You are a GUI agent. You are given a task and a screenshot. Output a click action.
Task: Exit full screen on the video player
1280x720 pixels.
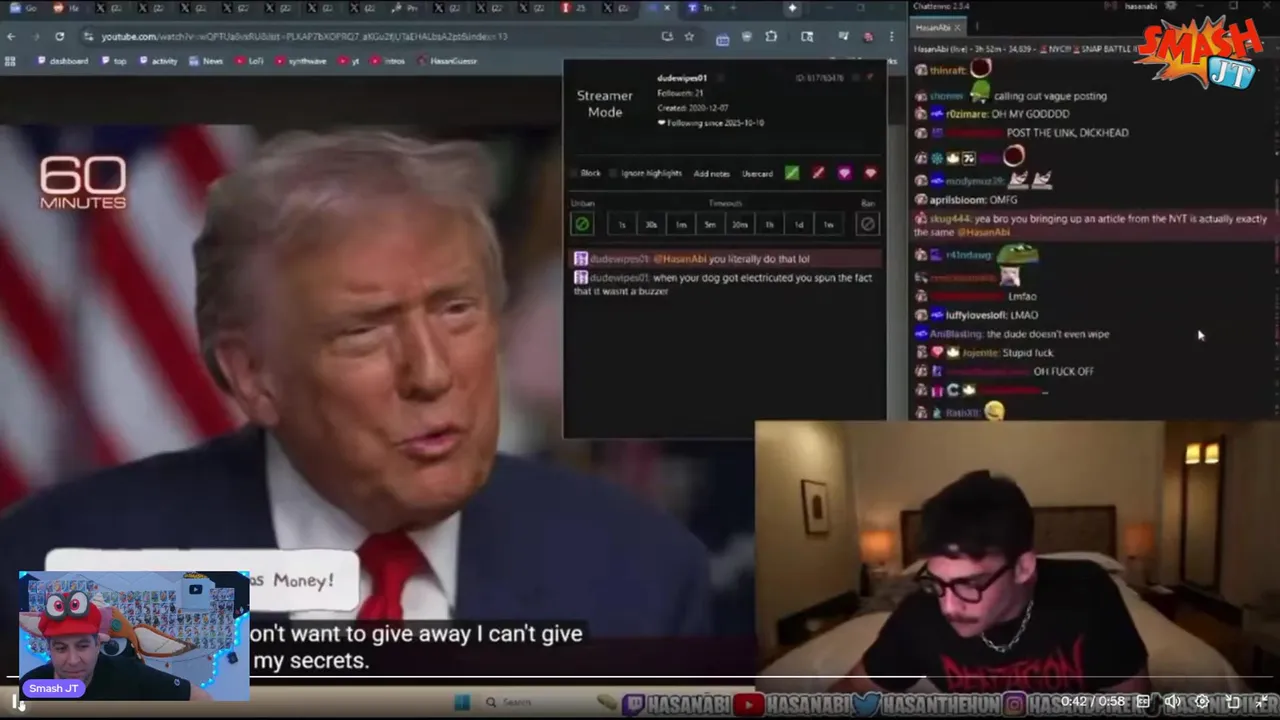1262,702
